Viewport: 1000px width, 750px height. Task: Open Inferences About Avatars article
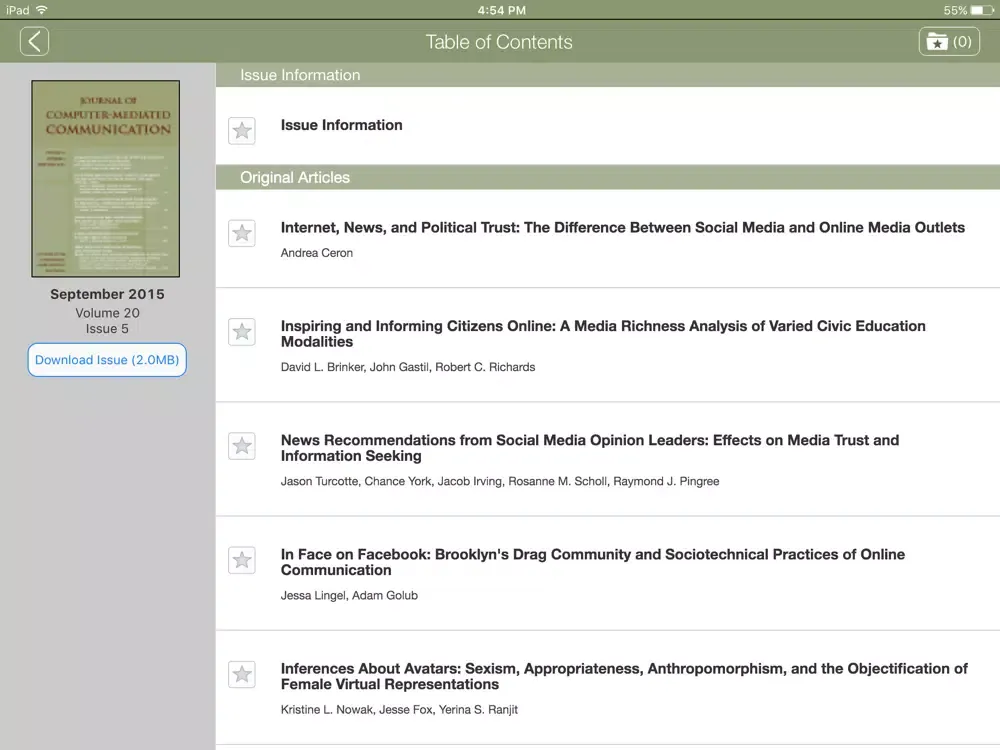(624, 676)
